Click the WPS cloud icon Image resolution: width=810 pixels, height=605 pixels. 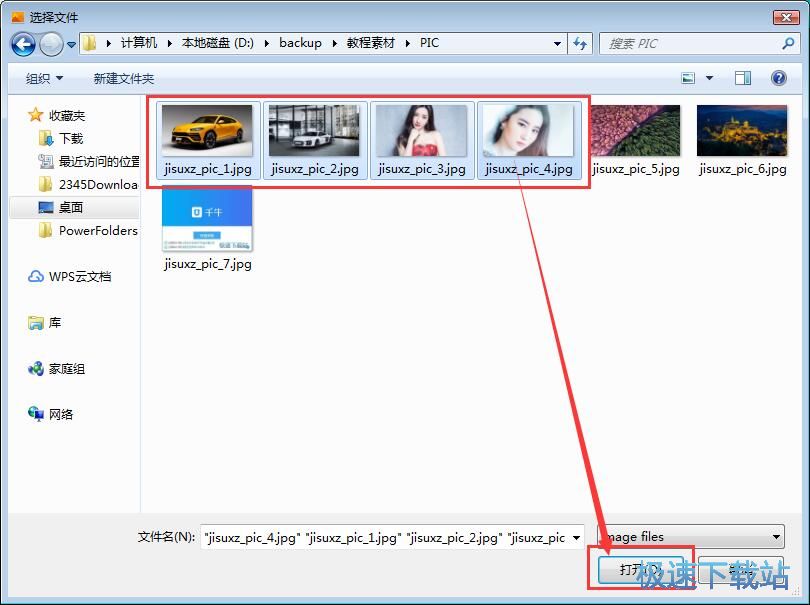tap(36, 276)
